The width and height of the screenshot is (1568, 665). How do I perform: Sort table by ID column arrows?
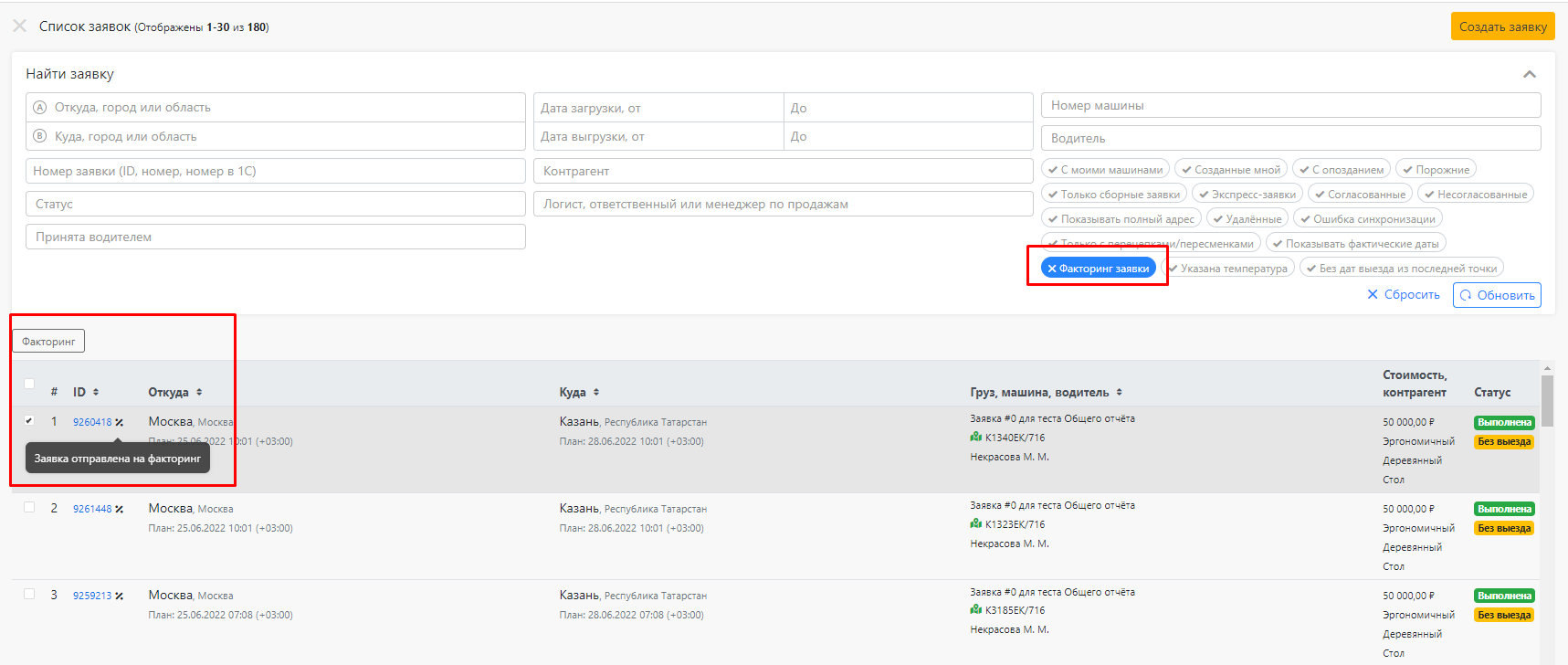pos(96,392)
